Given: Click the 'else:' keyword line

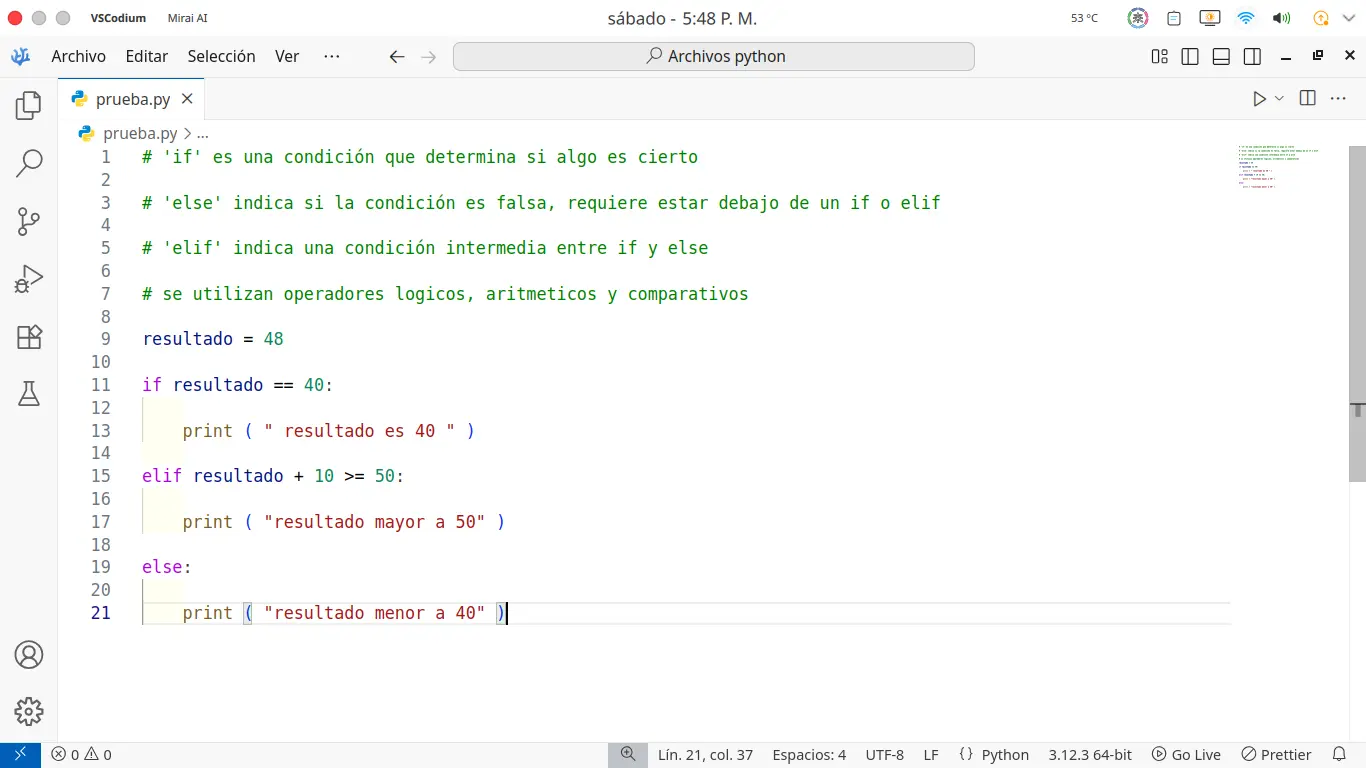Looking at the screenshot, I should [167, 567].
